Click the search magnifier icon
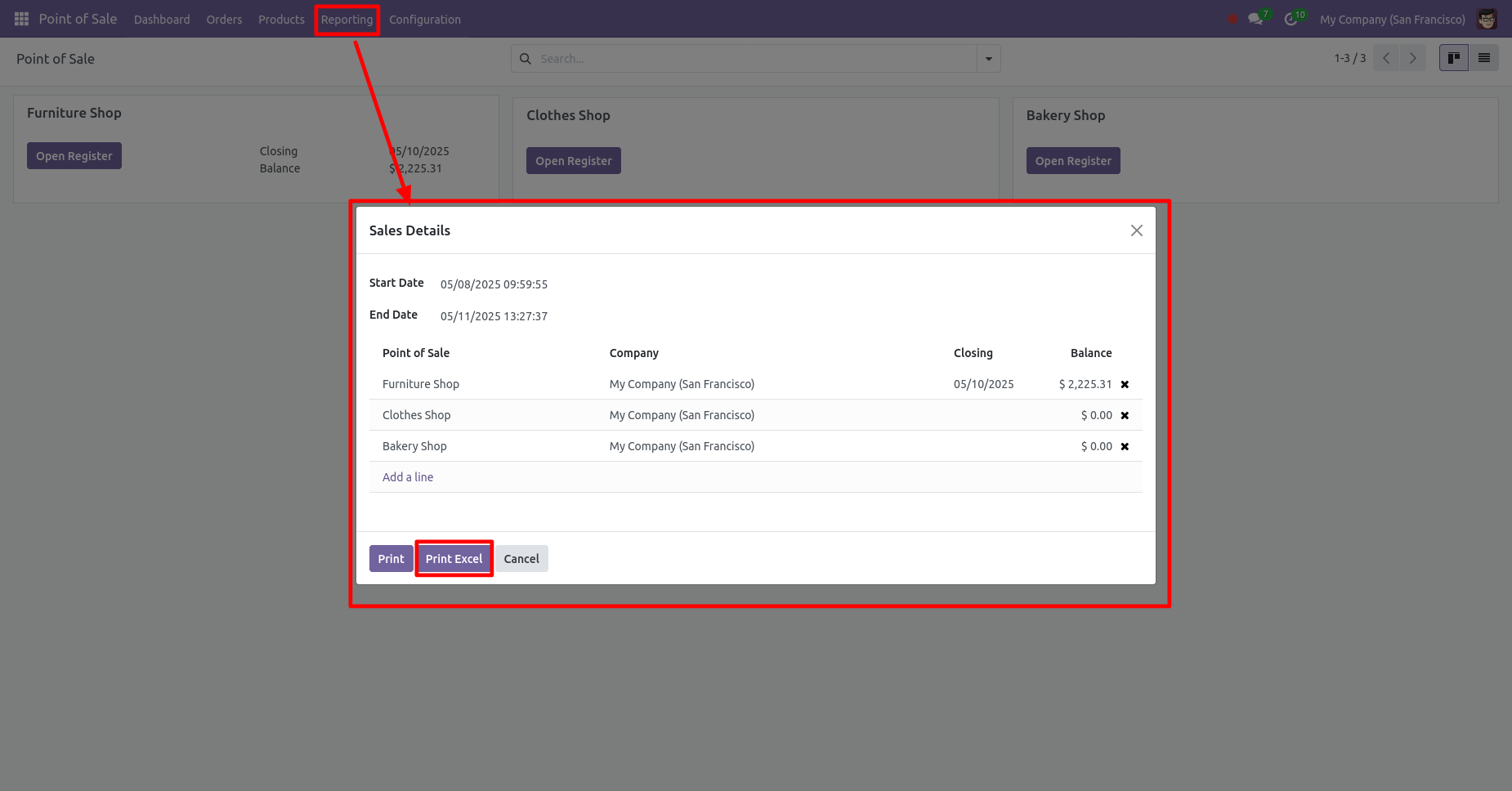This screenshot has width=1512, height=791. tap(526, 59)
